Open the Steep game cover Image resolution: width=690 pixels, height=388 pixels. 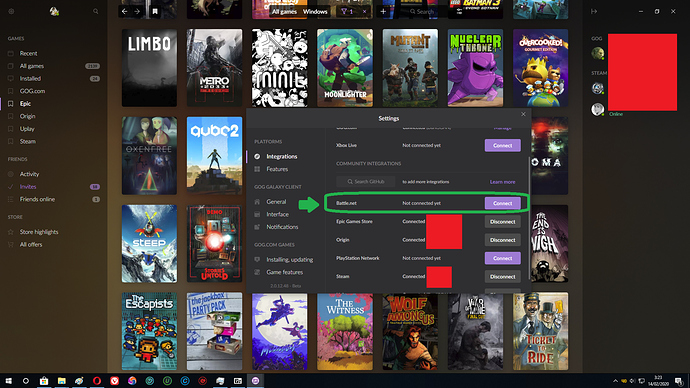click(x=149, y=243)
